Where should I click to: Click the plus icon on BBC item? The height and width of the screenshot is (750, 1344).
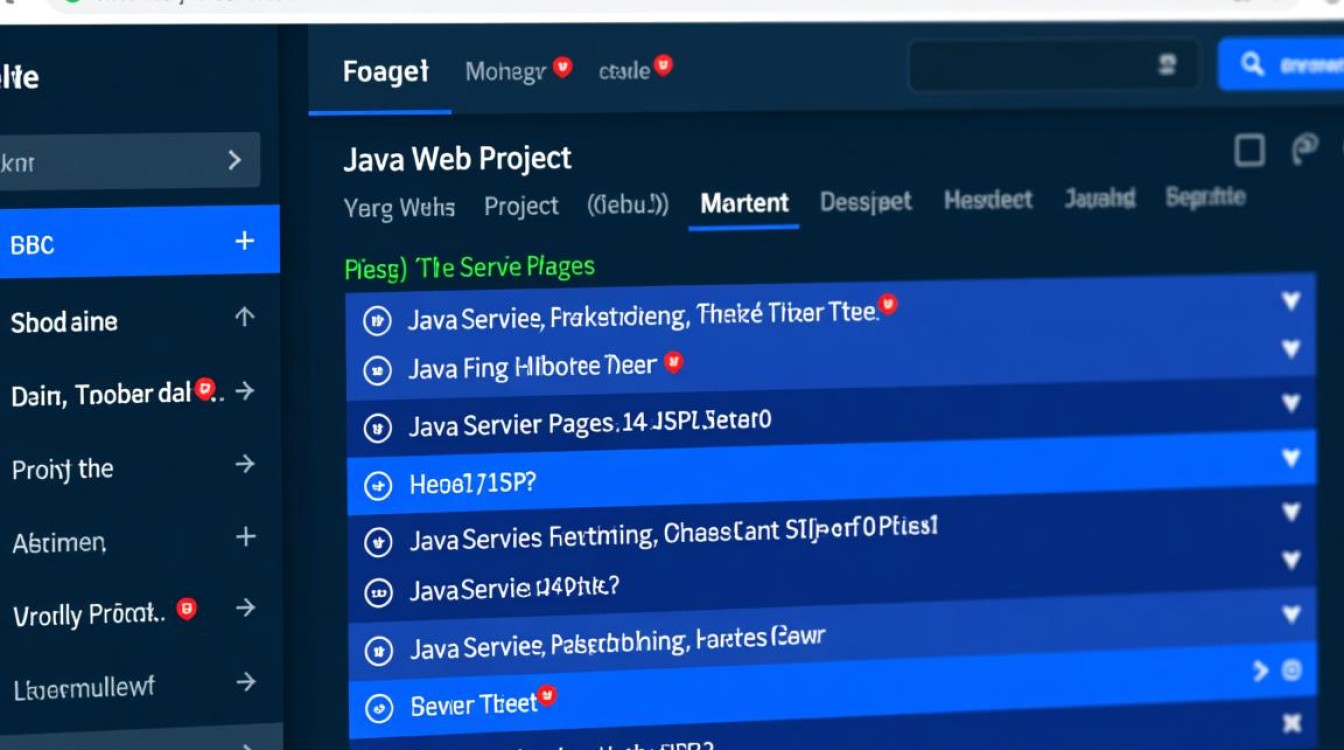coord(244,241)
